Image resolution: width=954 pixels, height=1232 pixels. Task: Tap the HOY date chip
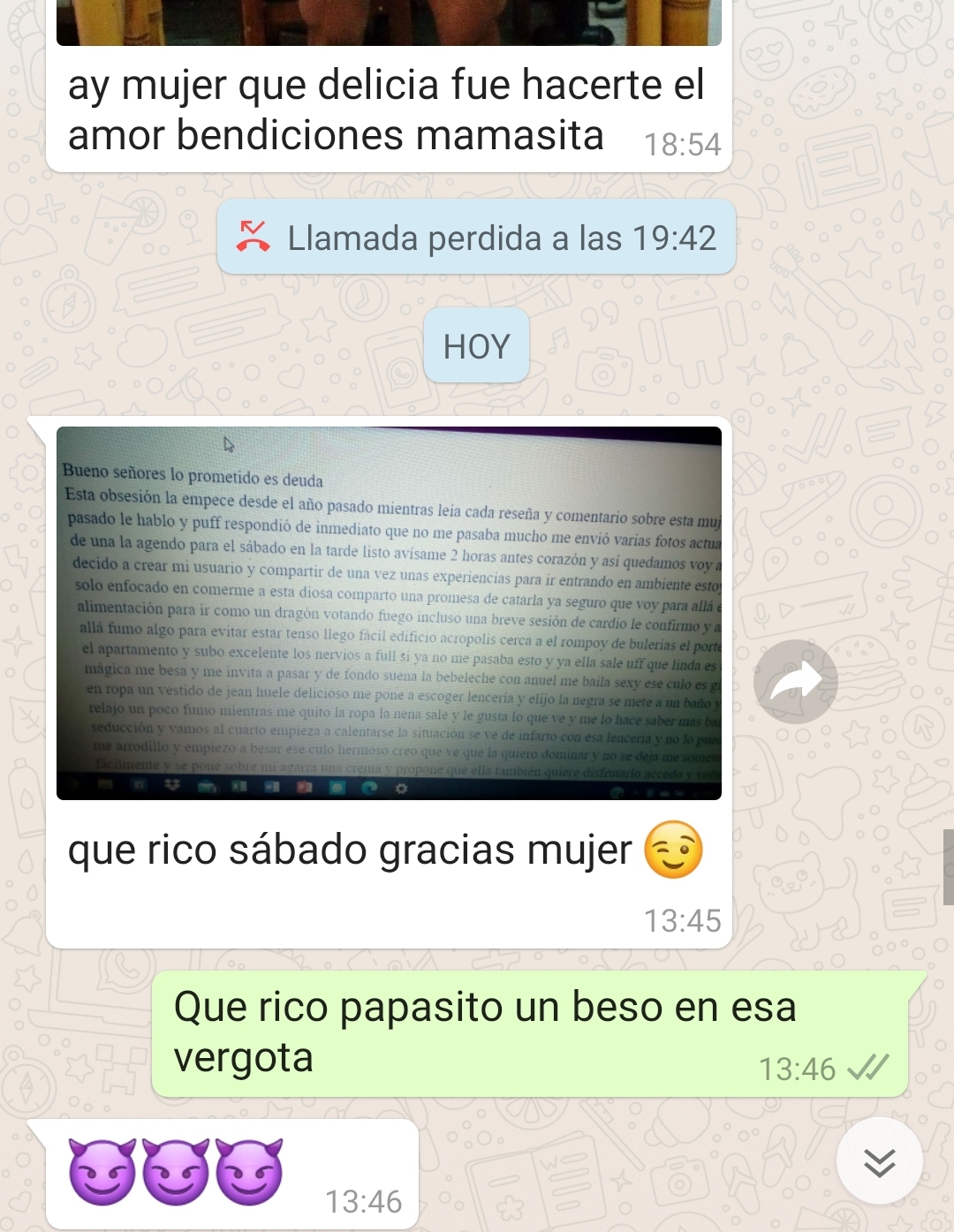pyautogui.click(x=476, y=346)
